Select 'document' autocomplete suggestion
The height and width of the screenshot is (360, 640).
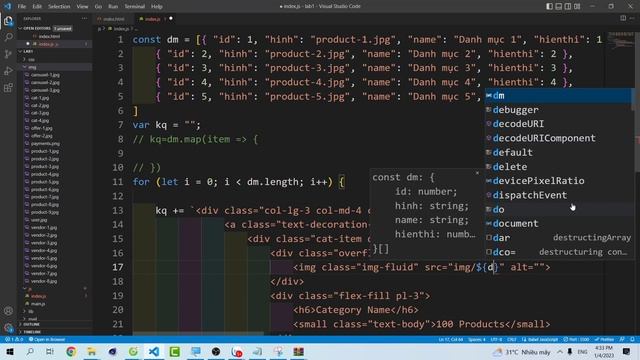click(x=558, y=224)
